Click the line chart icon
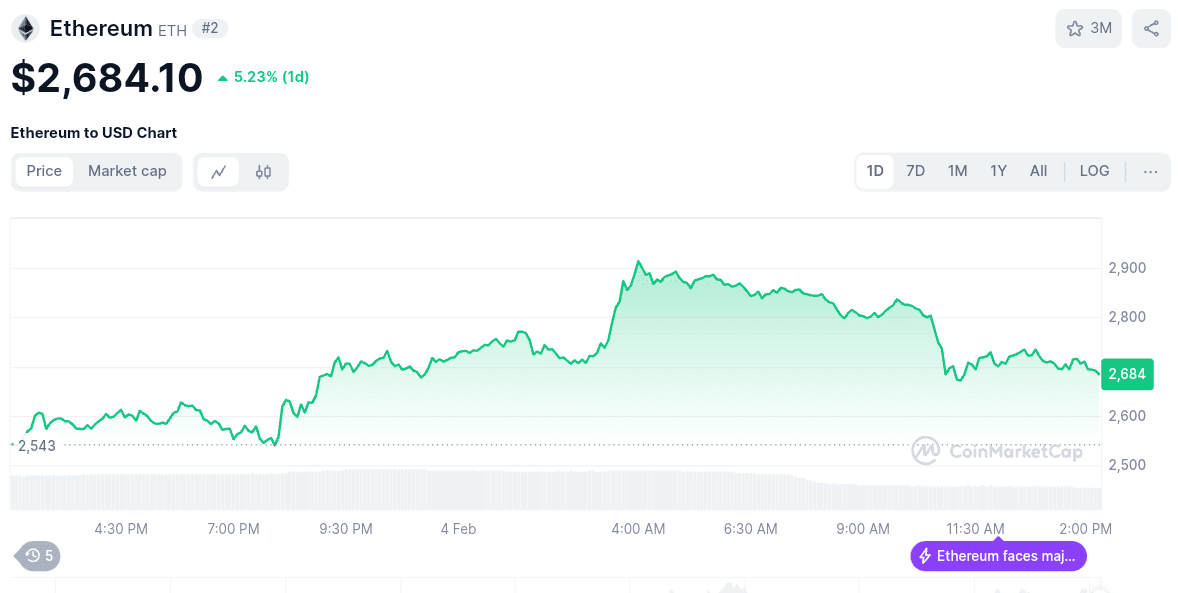The width and height of the screenshot is (1178, 593). point(218,171)
